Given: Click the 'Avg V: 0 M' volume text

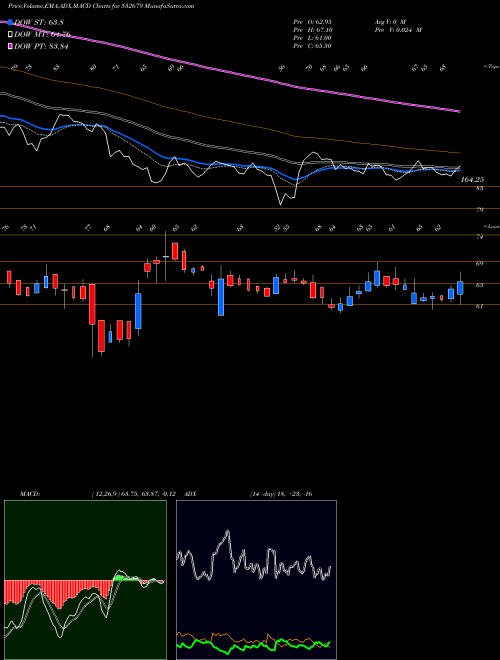Looking at the screenshot, I should [x=389, y=21].
